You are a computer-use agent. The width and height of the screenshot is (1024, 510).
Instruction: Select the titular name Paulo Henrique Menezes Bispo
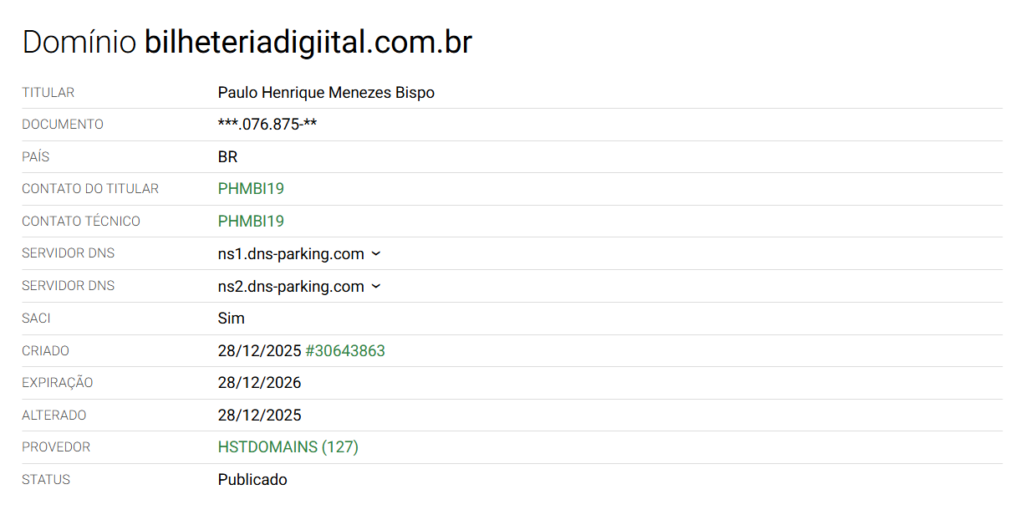pos(326,92)
